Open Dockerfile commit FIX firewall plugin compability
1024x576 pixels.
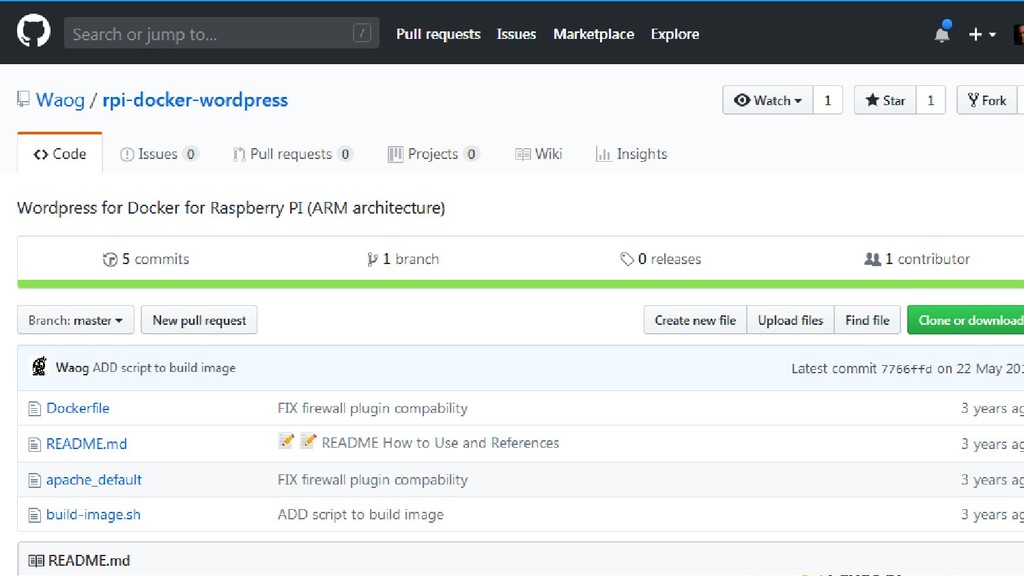point(372,408)
